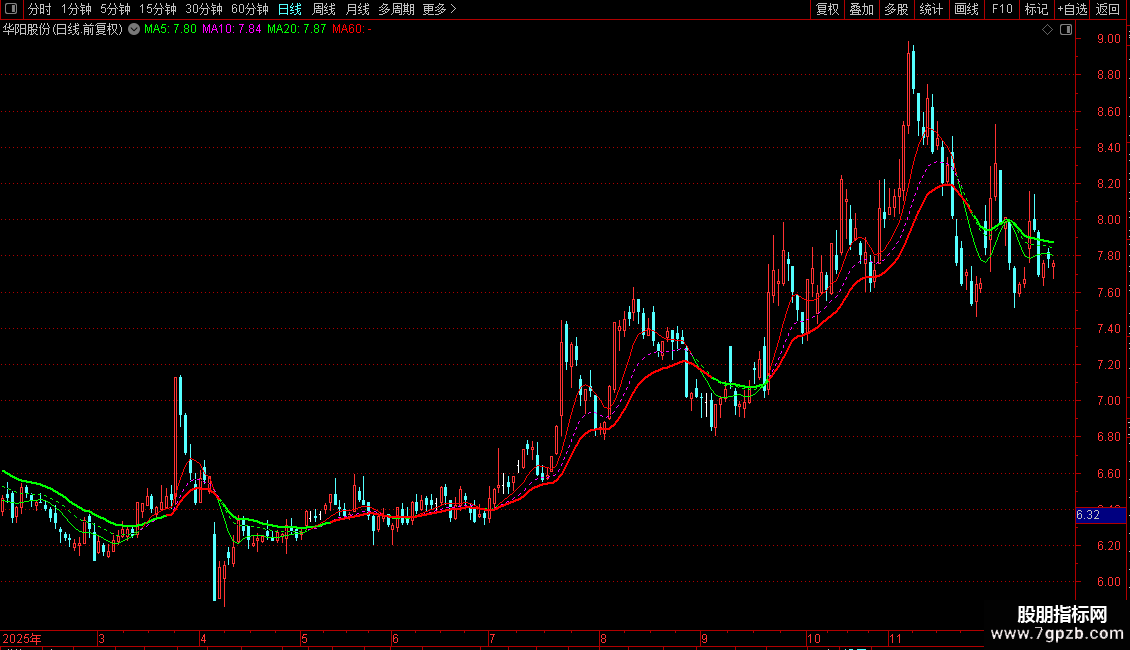Viewport: 1130px width, 650px height.
Task: Expand the 更多 periods menu
Action: coord(440,9)
